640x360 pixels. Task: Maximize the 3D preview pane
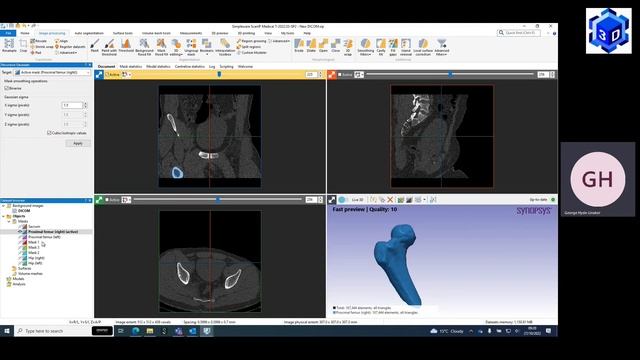pyautogui.click(x=332, y=200)
